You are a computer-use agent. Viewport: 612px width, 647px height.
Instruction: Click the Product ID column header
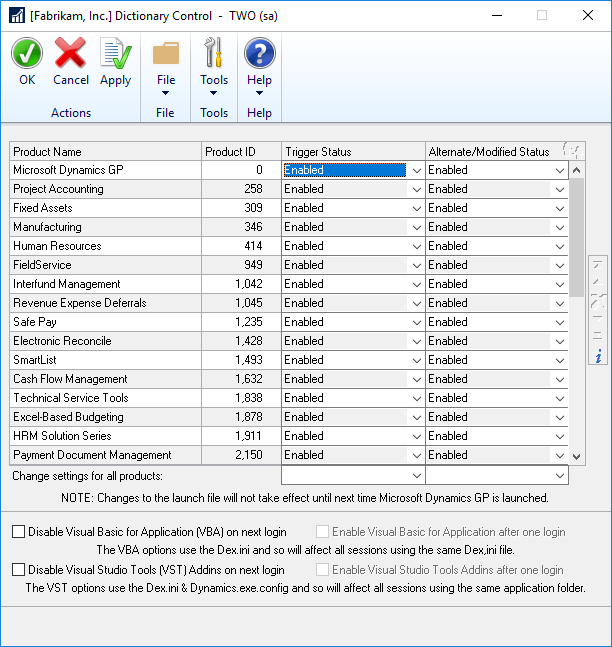click(x=241, y=151)
